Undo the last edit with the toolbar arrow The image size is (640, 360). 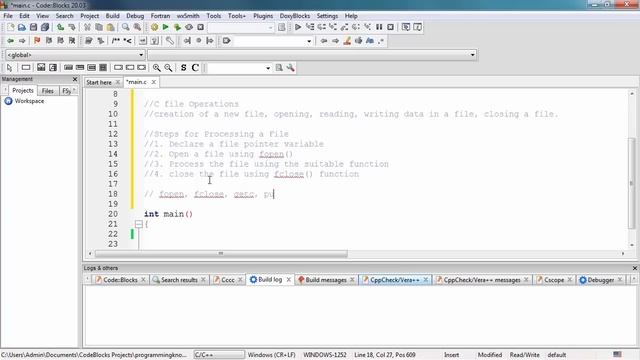tap(60, 27)
